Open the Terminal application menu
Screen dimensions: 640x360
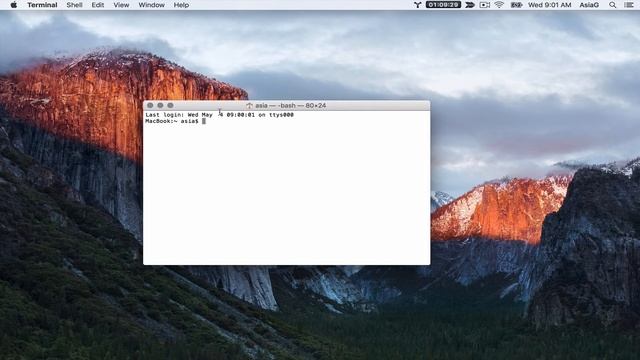(x=42, y=5)
